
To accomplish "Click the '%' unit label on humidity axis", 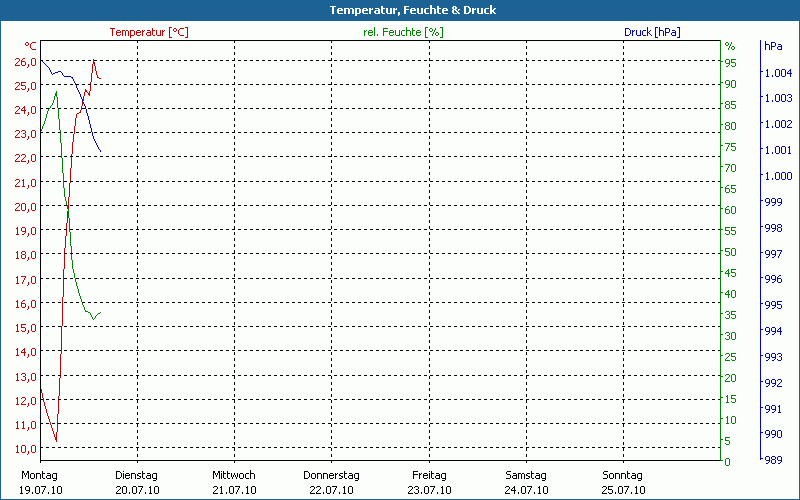I will coord(730,46).
